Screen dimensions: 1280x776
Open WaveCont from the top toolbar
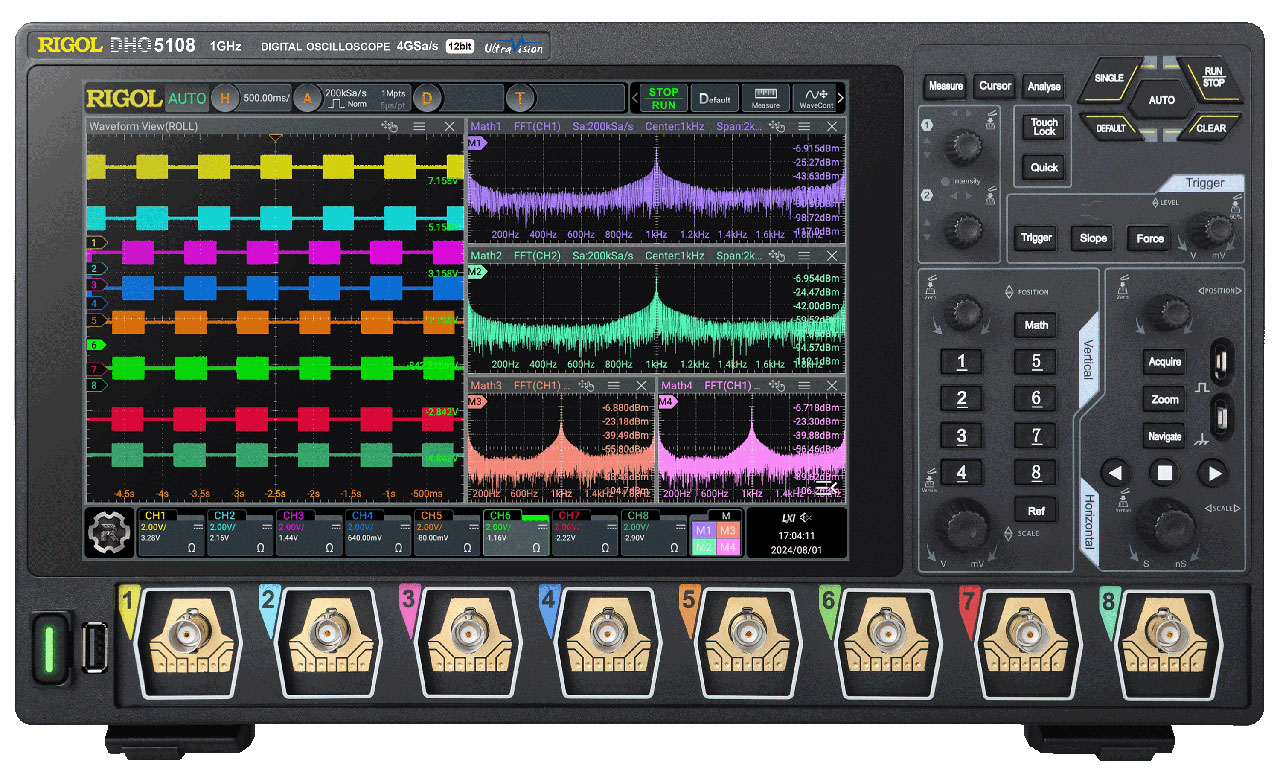tap(817, 97)
